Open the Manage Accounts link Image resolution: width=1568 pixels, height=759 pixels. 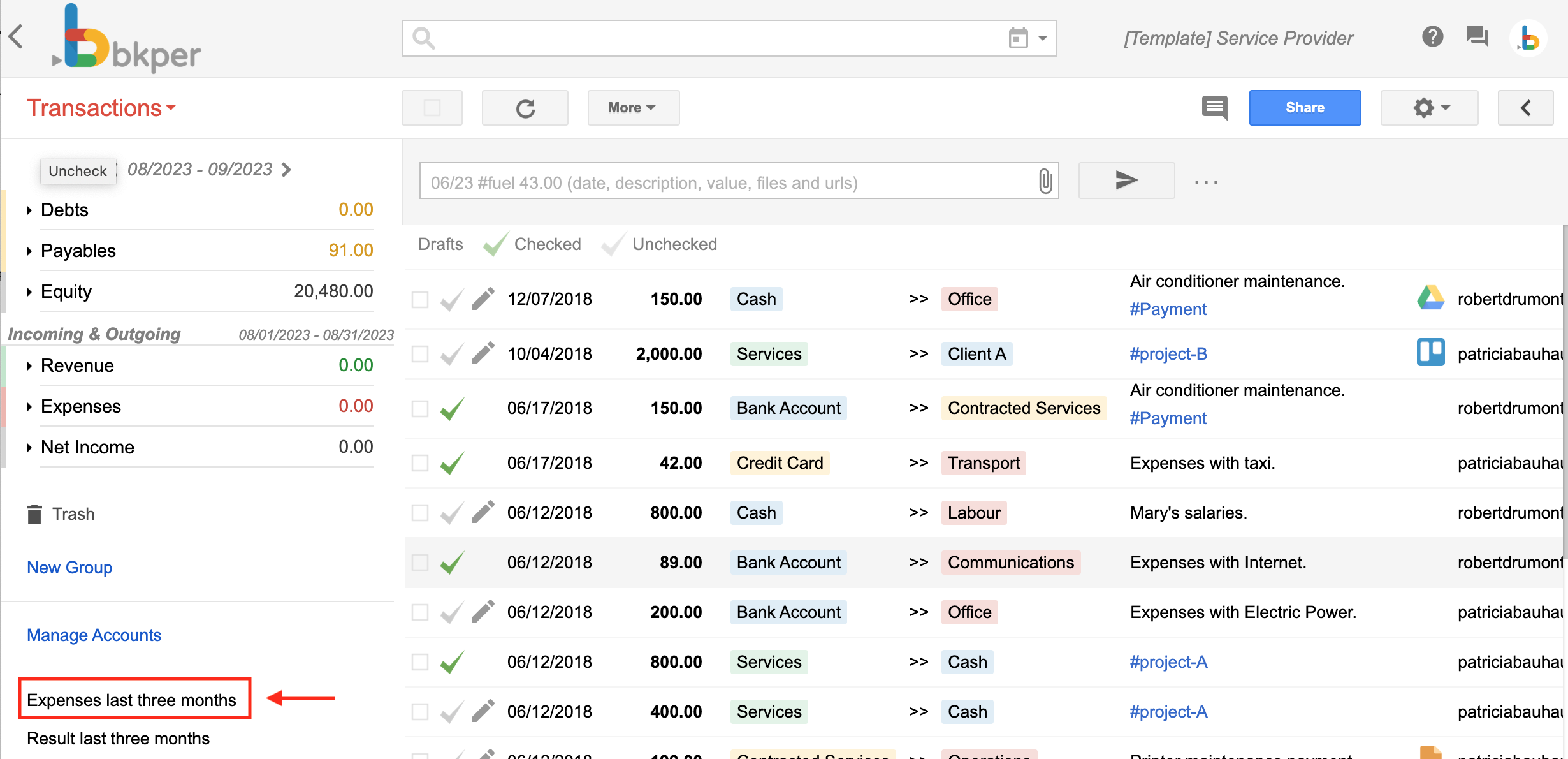click(94, 635)
